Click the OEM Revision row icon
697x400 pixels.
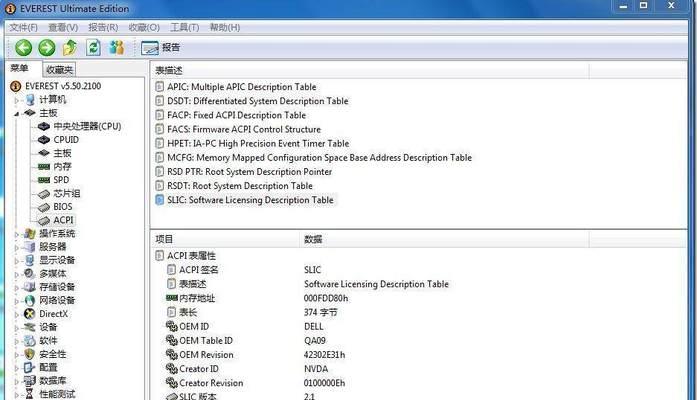172,355
